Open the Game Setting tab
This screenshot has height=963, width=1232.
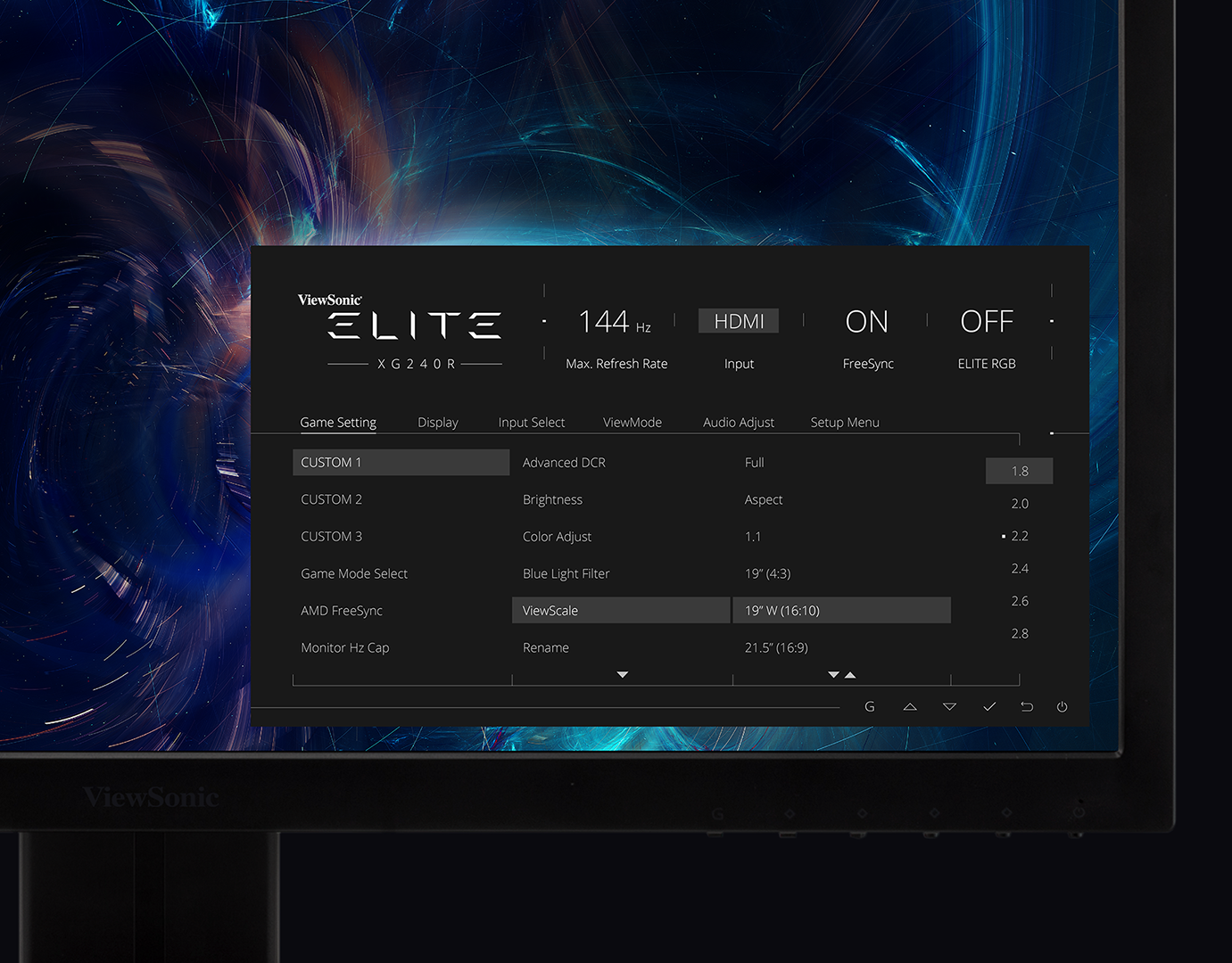(x=338, y=423)
